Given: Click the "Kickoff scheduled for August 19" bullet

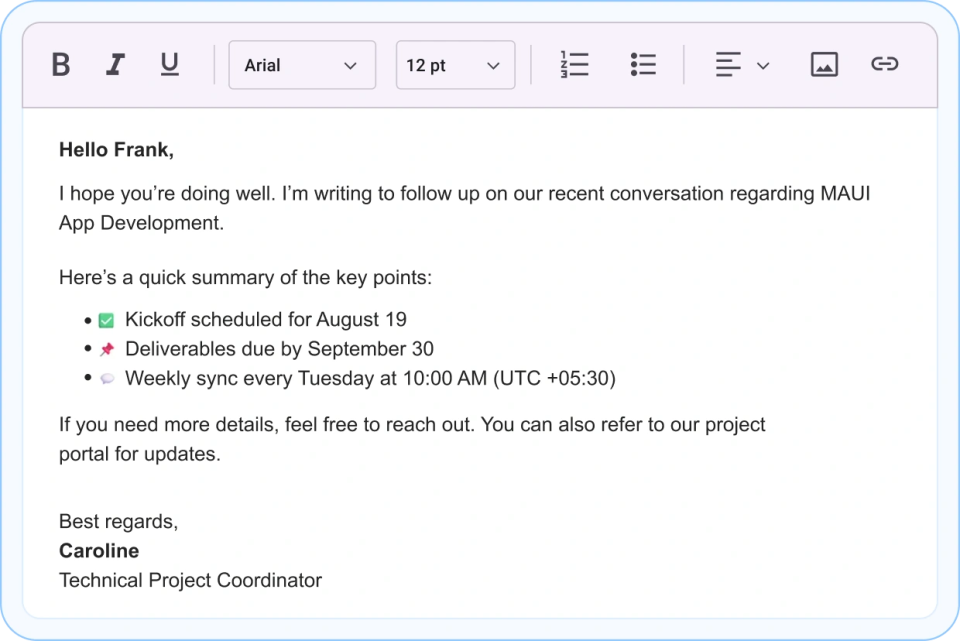Looking at the screenshot, I should point(264,319).
